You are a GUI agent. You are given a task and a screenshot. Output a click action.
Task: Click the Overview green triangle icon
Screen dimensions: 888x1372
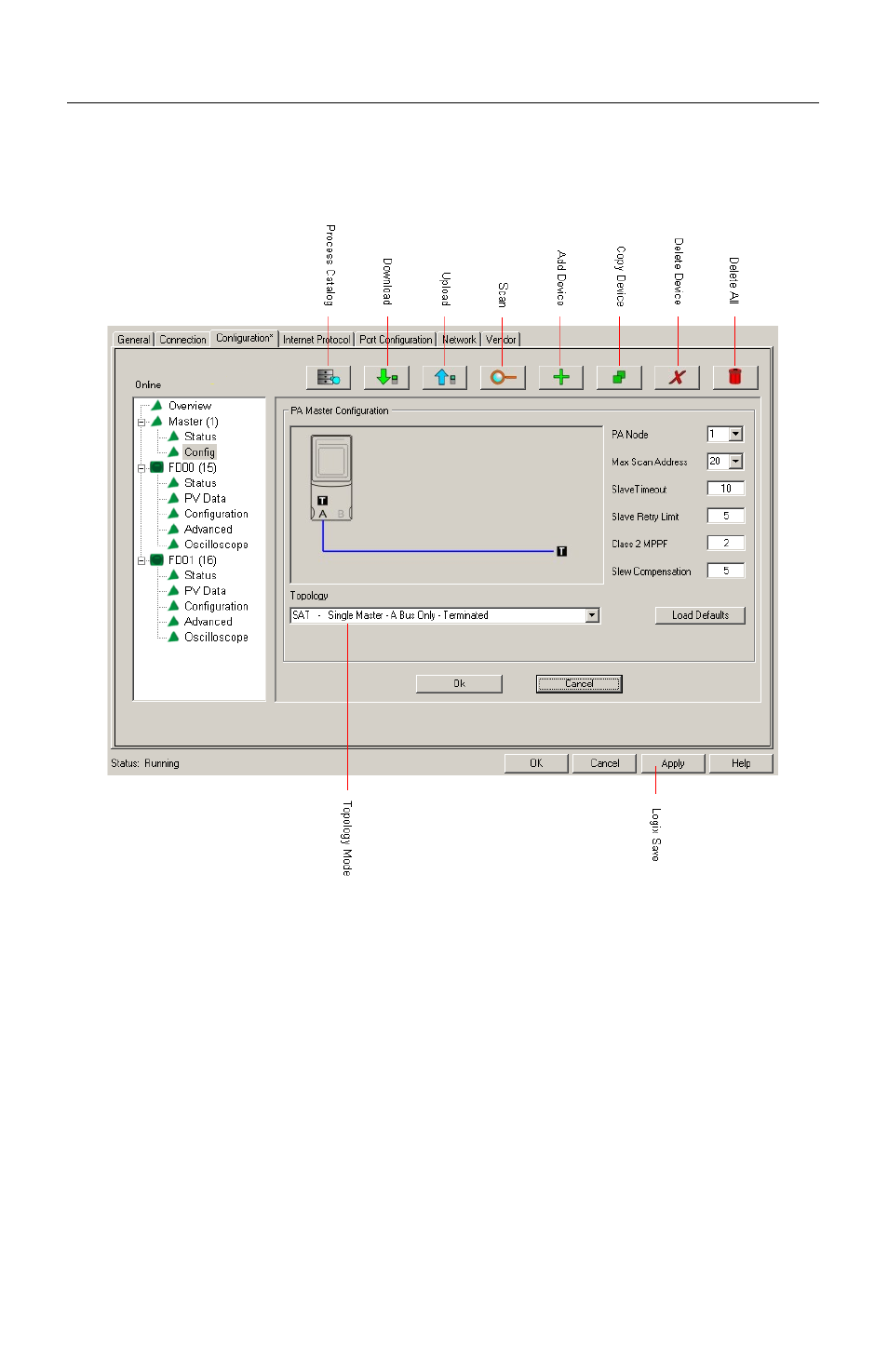[156, 406]
